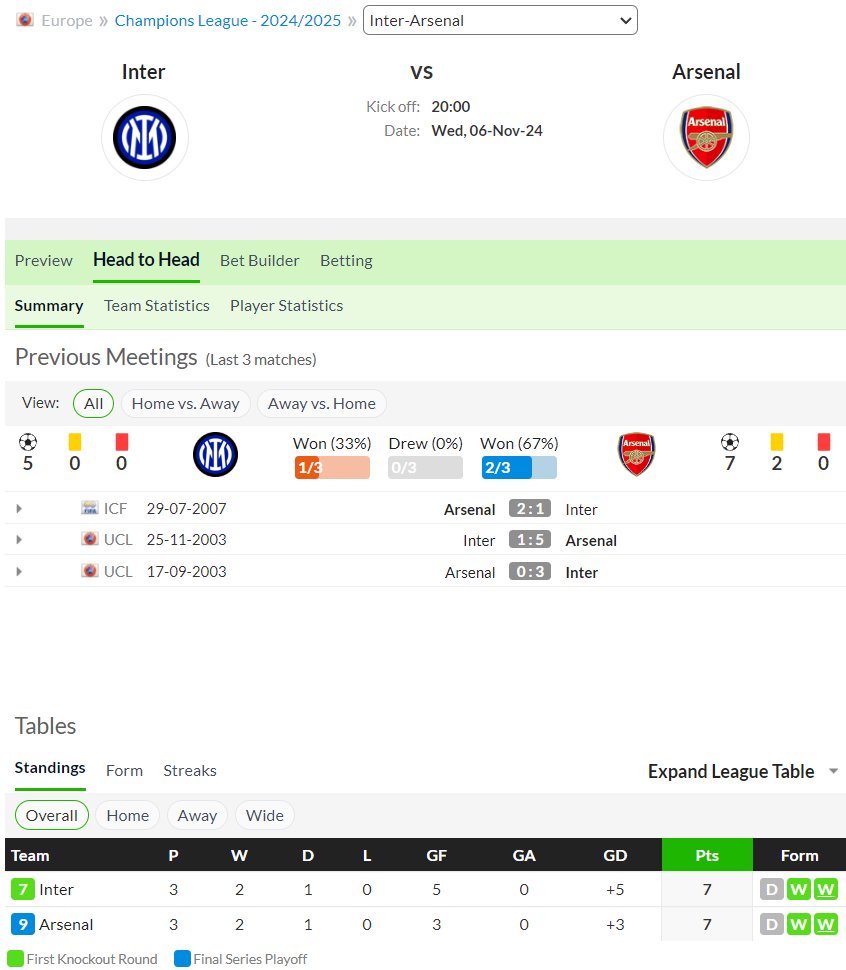Image resolution: width=846 pixels, height=970 pixels.
Task: Click Inter's football goals icon
Action: click(28, 442)
